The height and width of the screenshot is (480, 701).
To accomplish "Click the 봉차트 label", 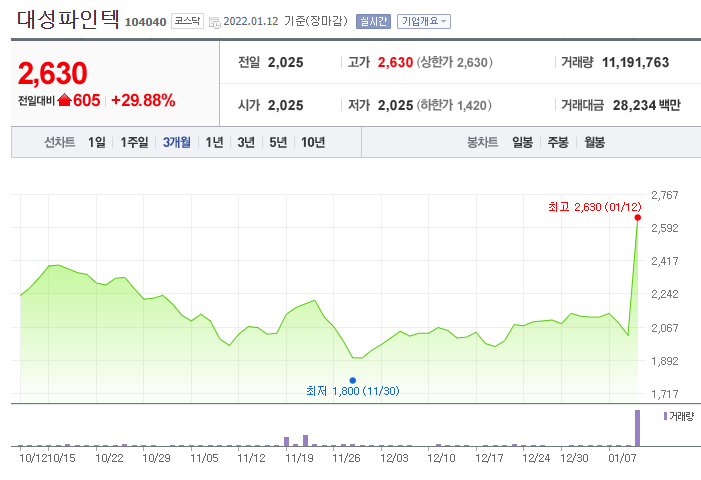I will click(482, 142).
